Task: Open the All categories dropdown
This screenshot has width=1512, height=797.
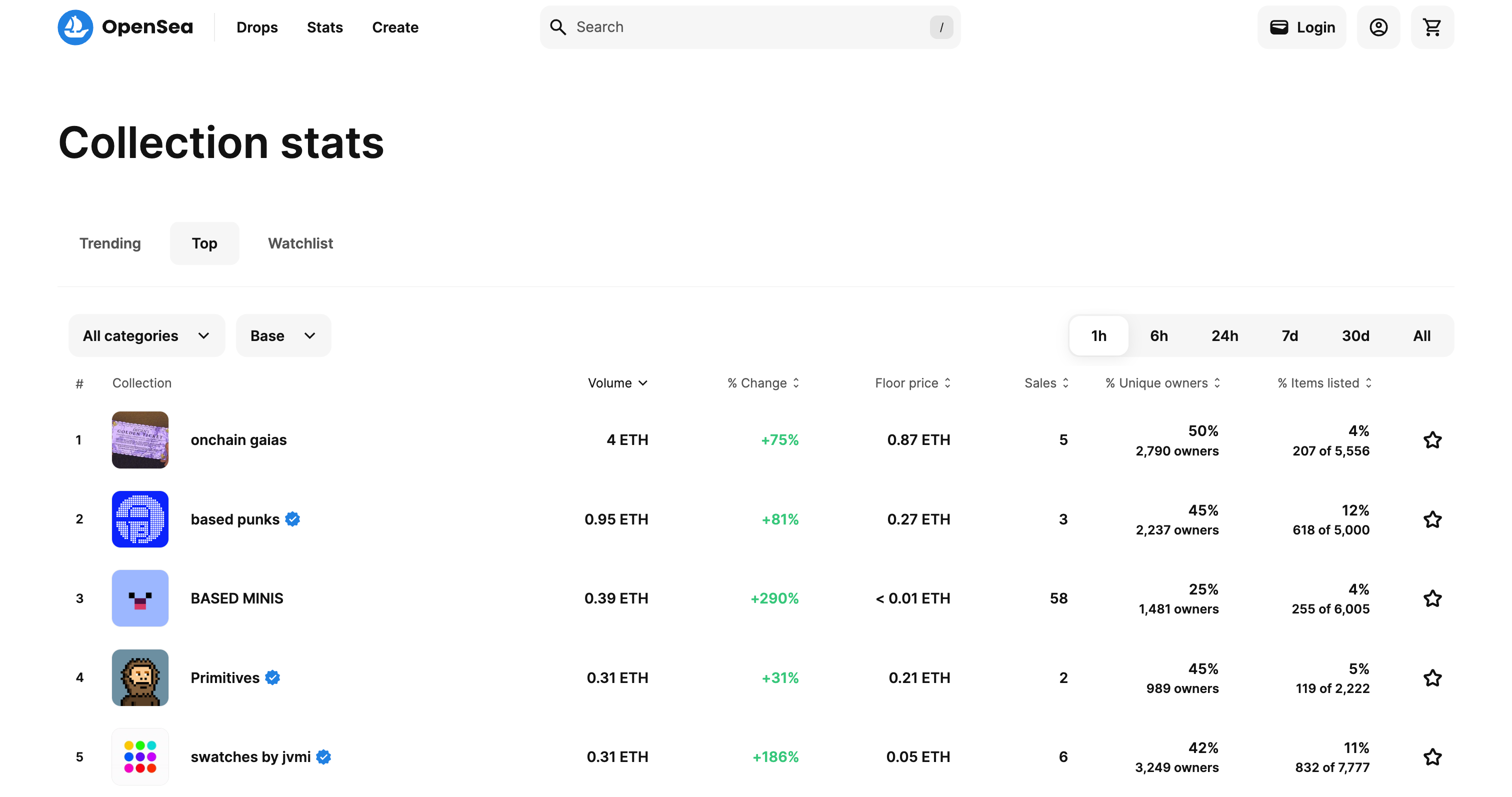Action: coord(146,335)
